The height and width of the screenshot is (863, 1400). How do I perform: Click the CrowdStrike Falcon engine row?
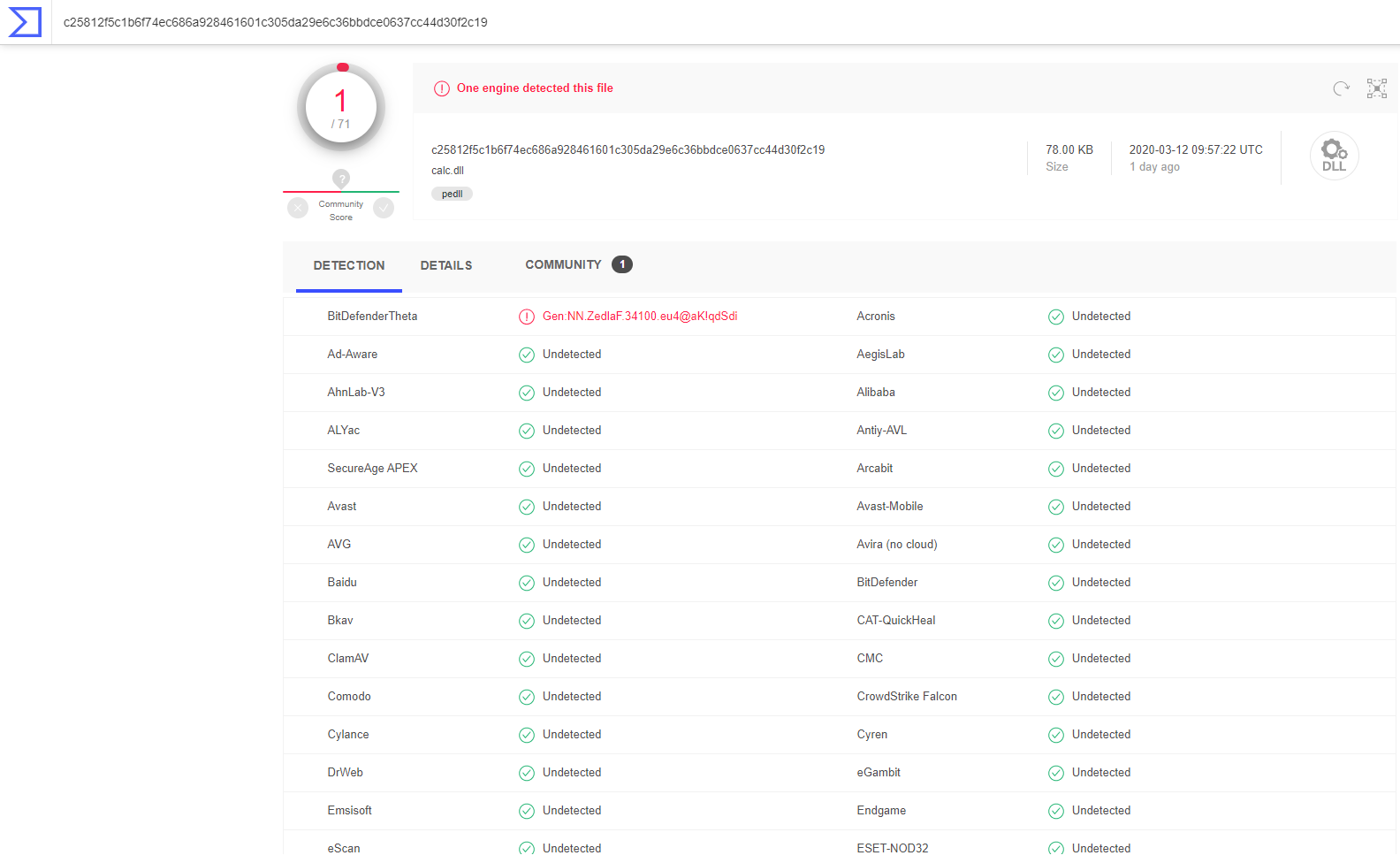click(906, 697)
